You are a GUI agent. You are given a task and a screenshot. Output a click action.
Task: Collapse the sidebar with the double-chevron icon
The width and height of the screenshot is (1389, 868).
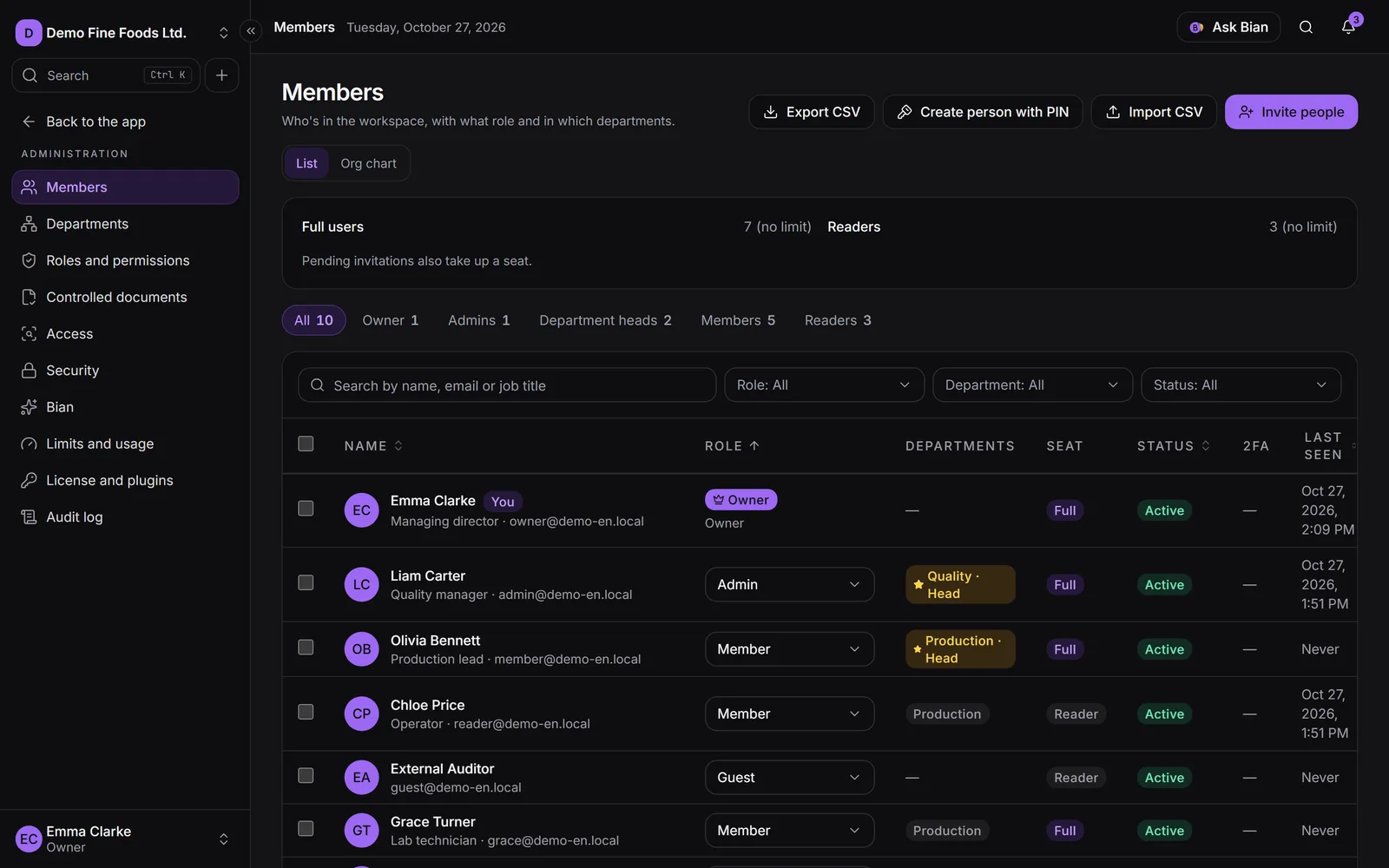(251, 31)
